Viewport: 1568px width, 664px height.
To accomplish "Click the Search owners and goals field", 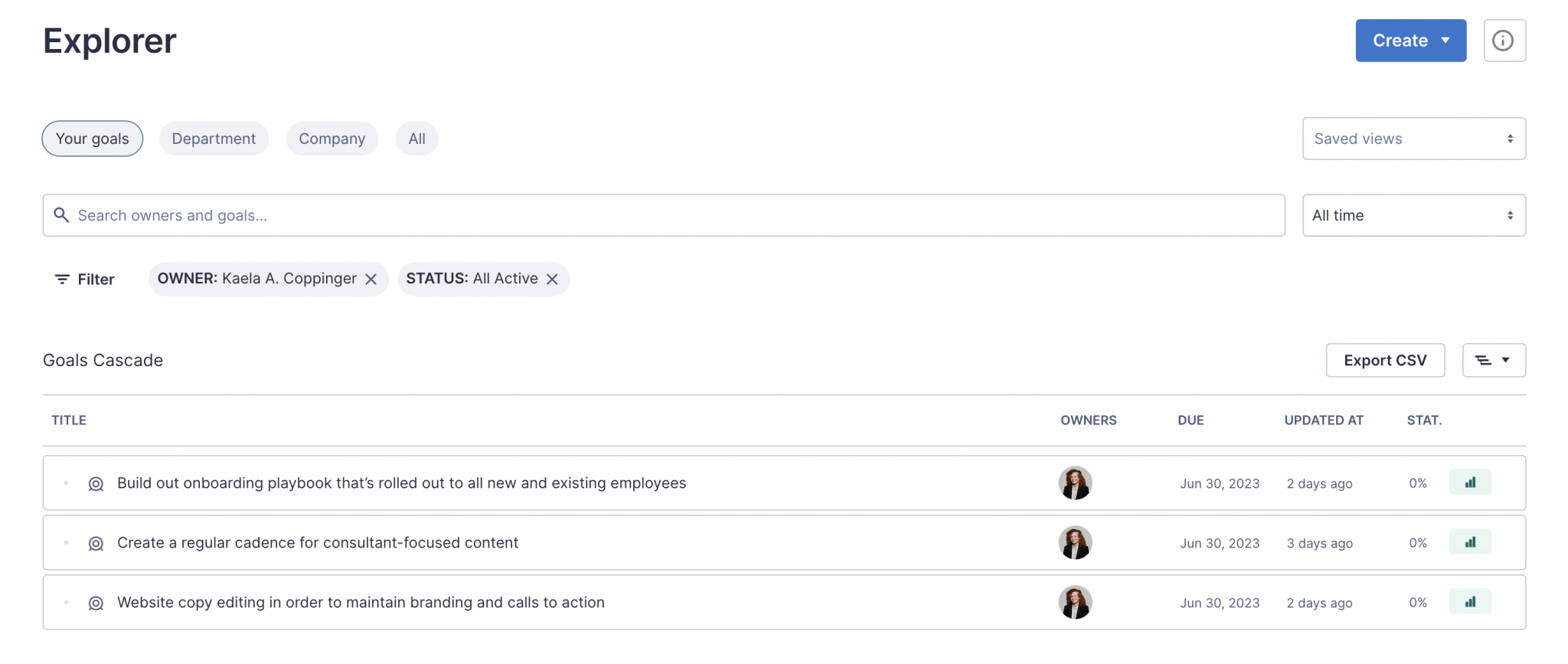I will click(663, 215).
